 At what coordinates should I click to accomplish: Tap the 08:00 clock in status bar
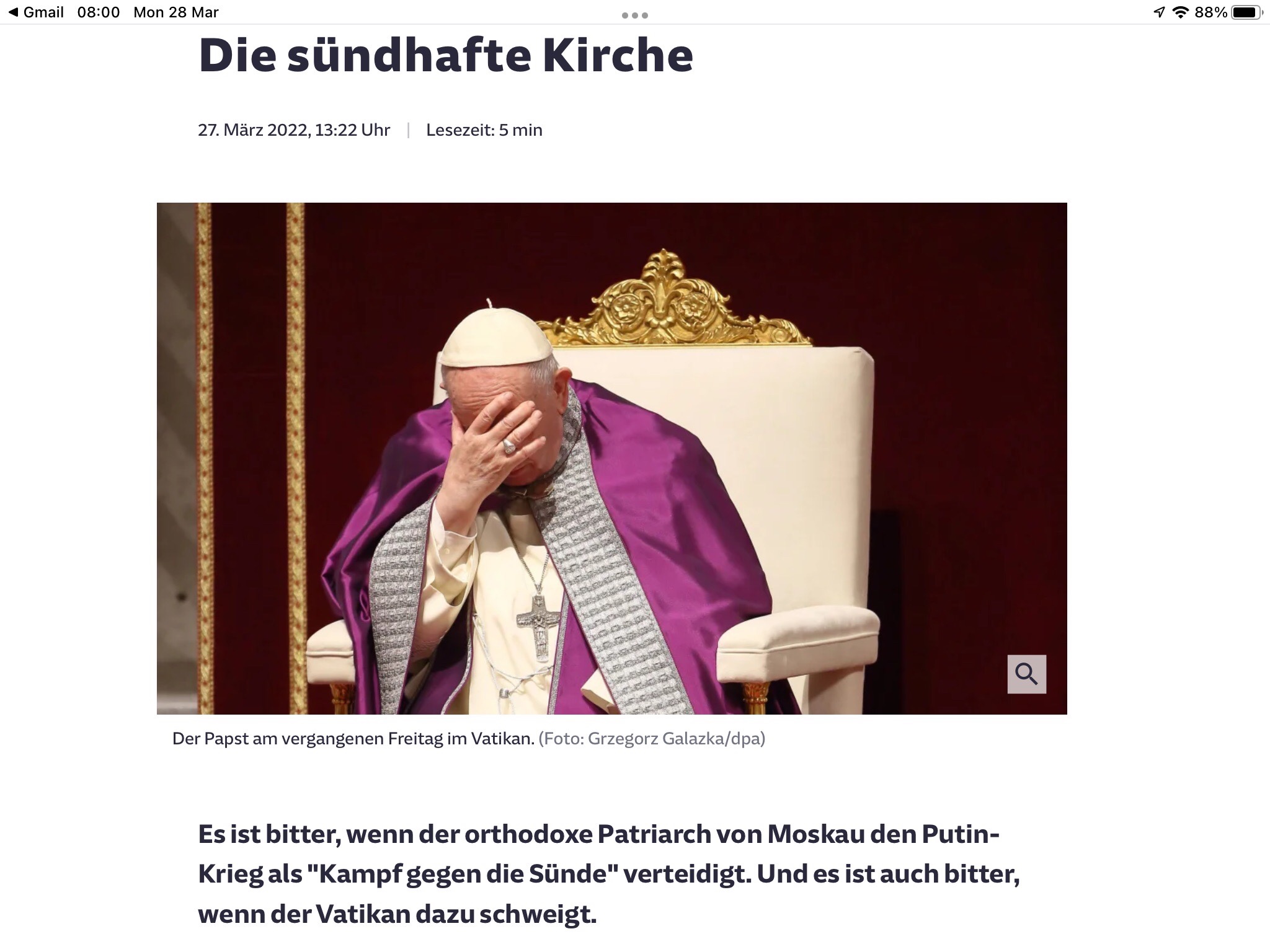point(99,12)
